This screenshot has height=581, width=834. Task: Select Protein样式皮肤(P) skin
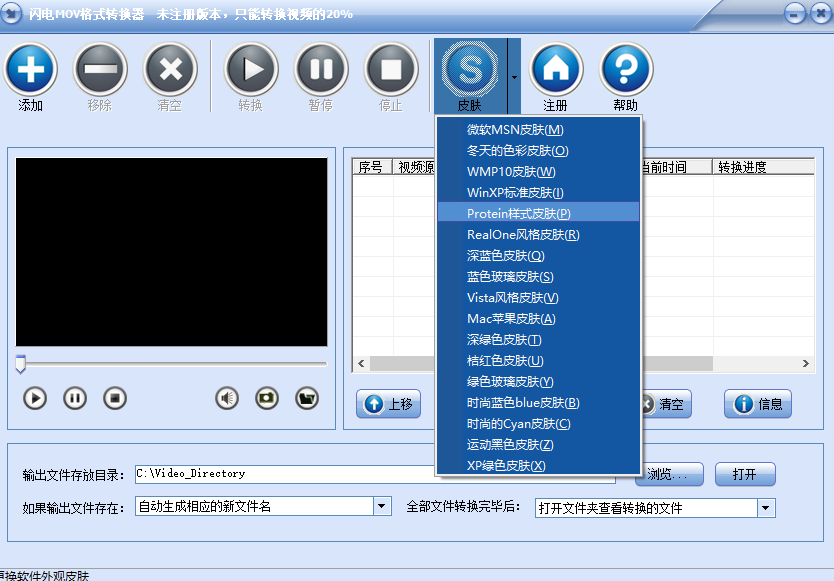coord(538,213)
